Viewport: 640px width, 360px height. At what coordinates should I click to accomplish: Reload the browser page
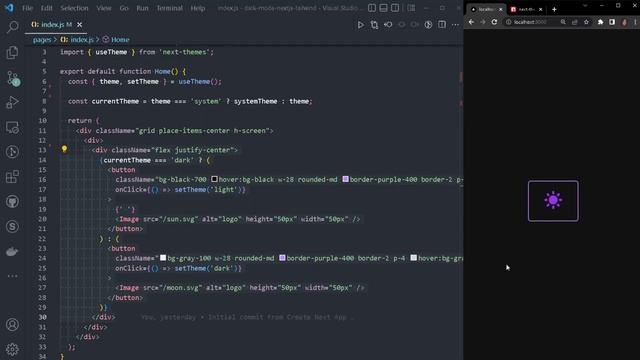point(494,22)
